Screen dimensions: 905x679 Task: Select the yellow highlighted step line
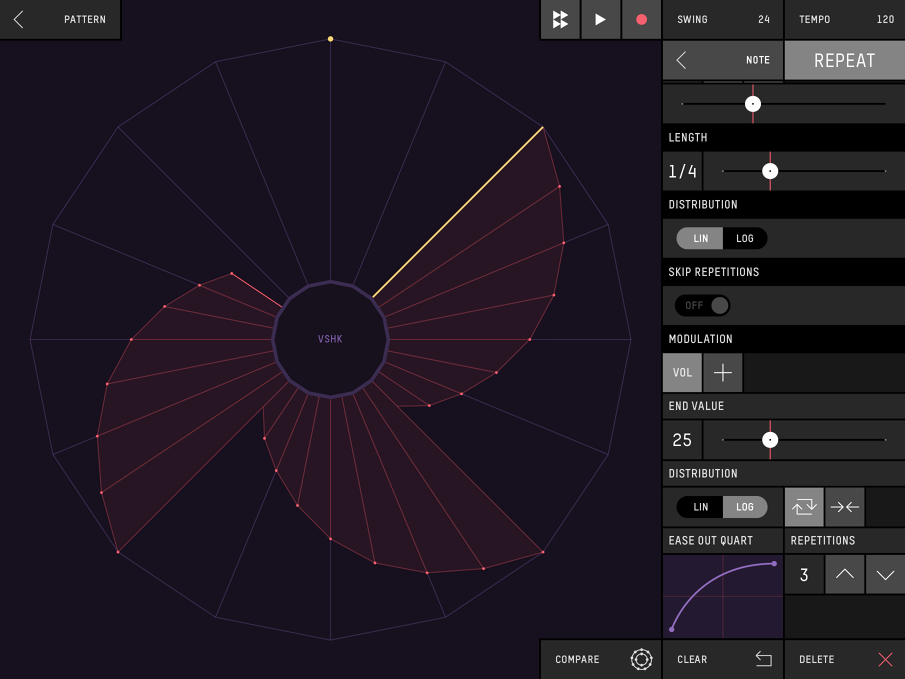point(458,212)
